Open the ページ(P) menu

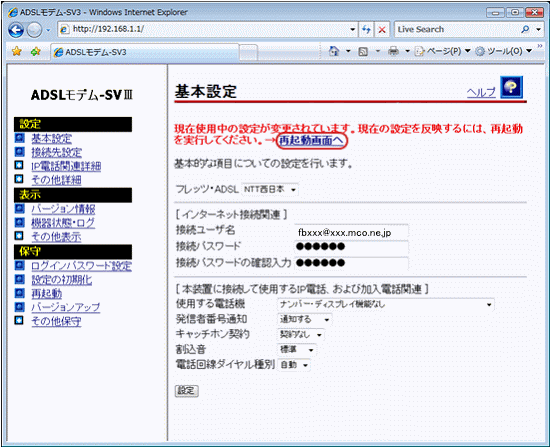[442, 52]
